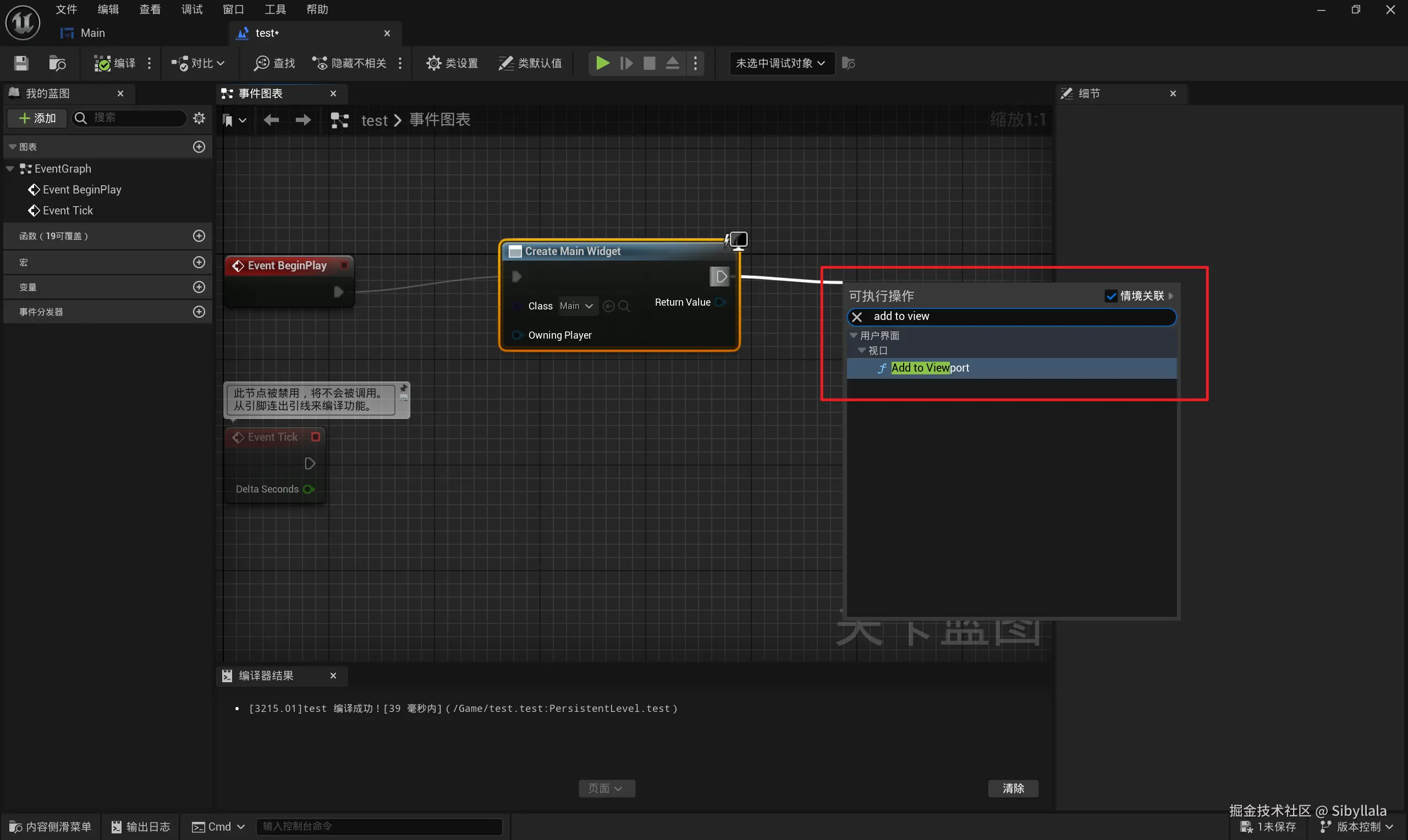Viewport: 1408px width, 840px height.
Task: Open 类默认值 class defaults
Action: (x=530, y=63)
